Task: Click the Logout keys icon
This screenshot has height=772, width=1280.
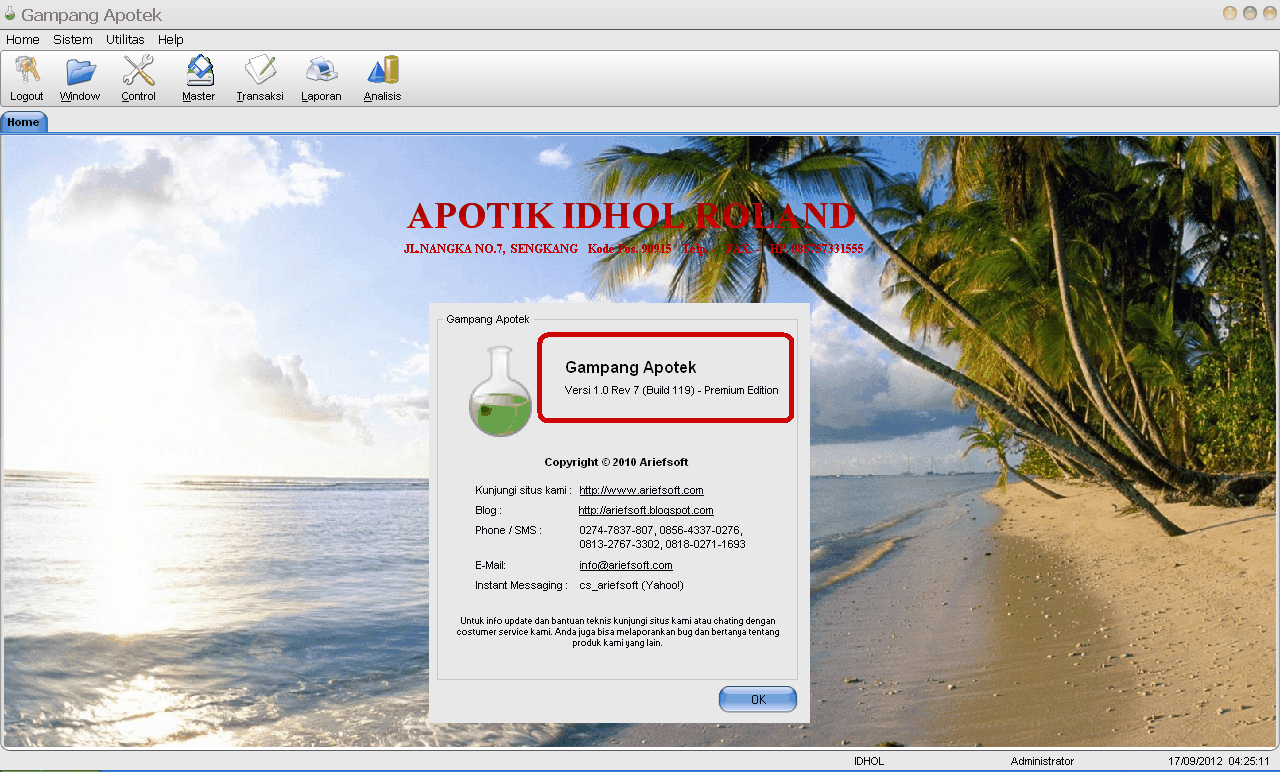Action: (x=27, y=71)
